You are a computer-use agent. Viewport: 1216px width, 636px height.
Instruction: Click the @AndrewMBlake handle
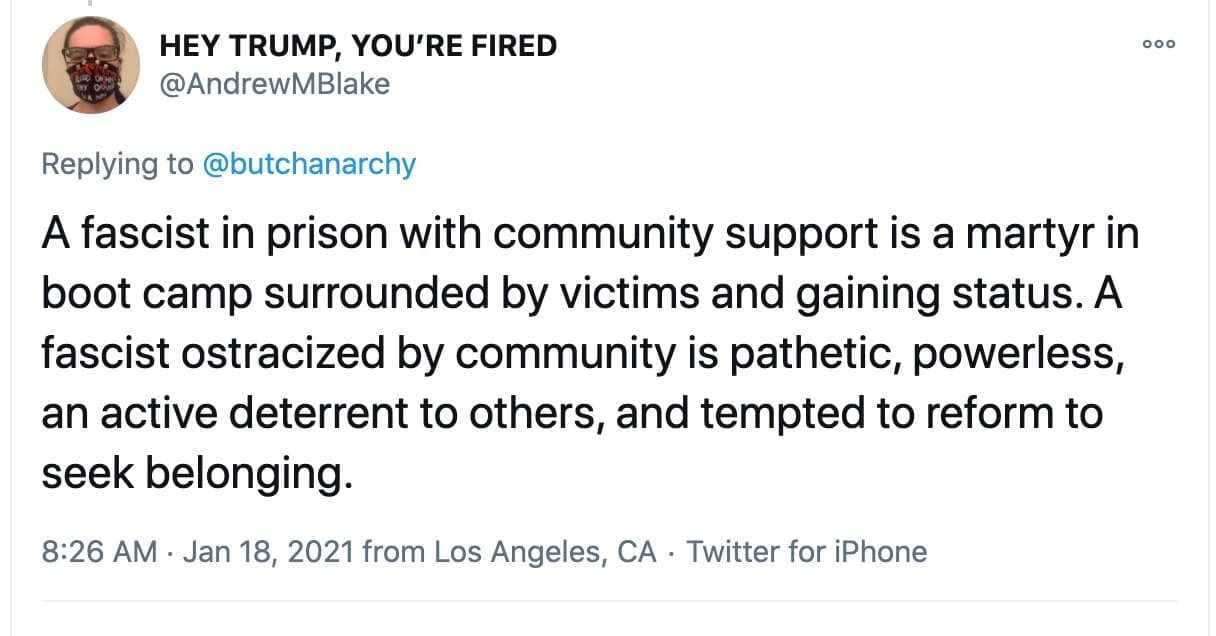tap(275, 84)
